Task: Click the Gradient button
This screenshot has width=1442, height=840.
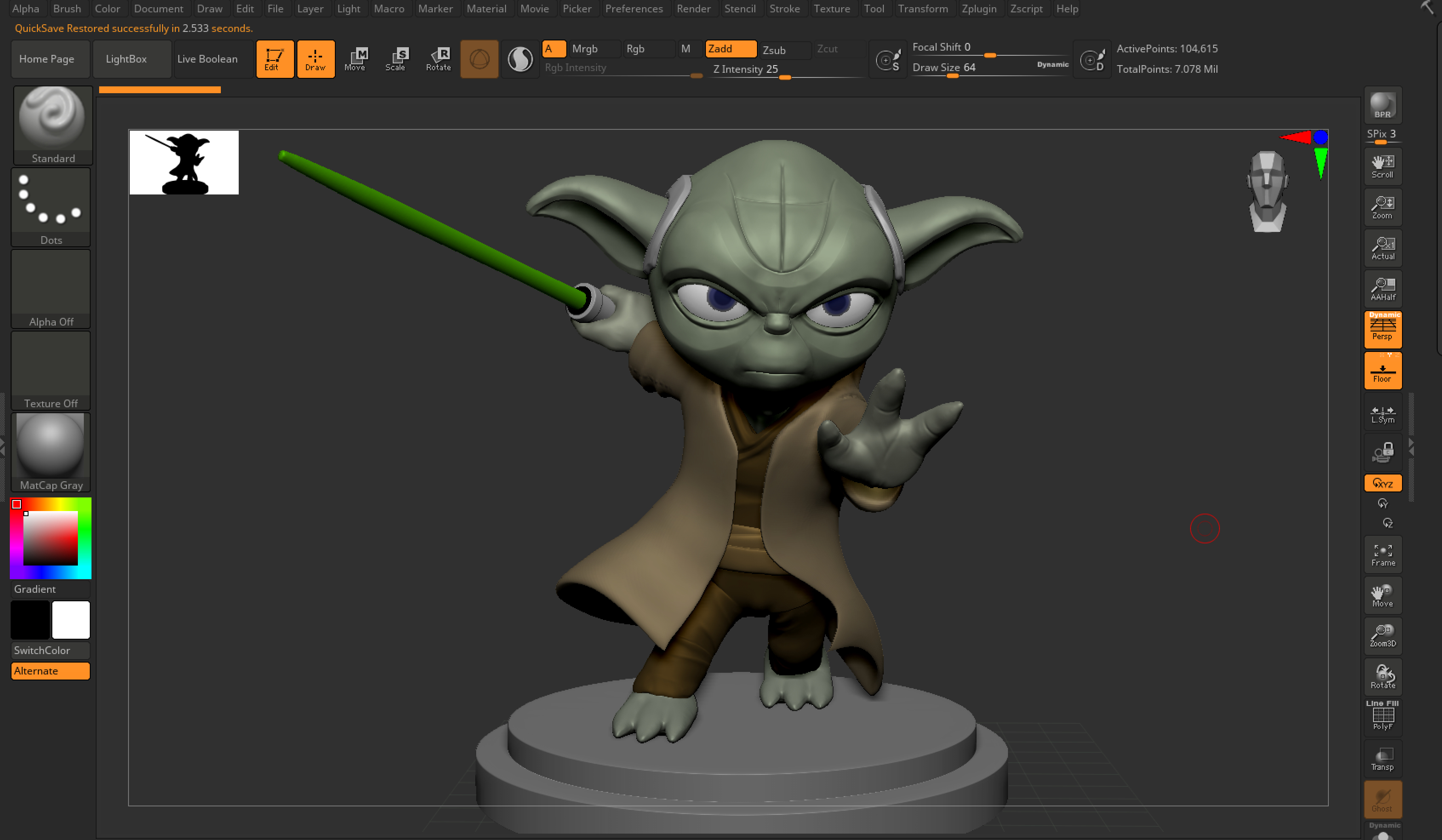Action: (50, 589)
